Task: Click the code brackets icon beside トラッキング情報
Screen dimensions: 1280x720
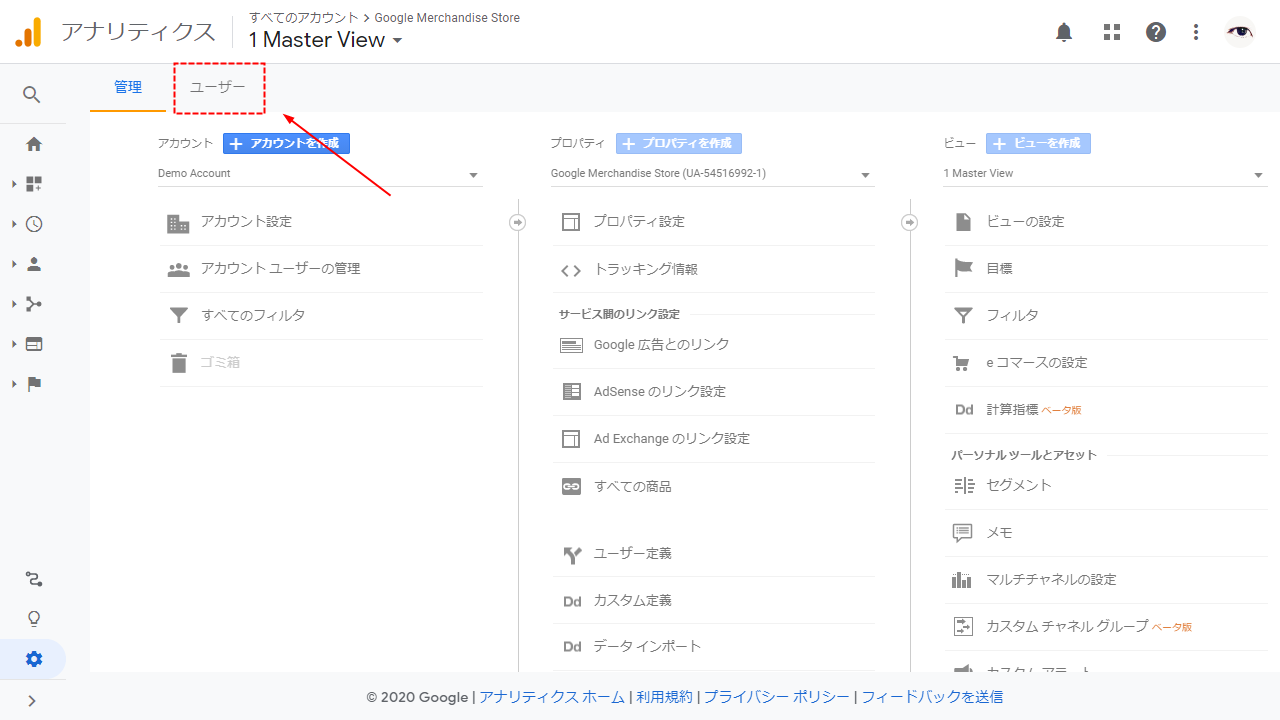Action: pos(570,270)
